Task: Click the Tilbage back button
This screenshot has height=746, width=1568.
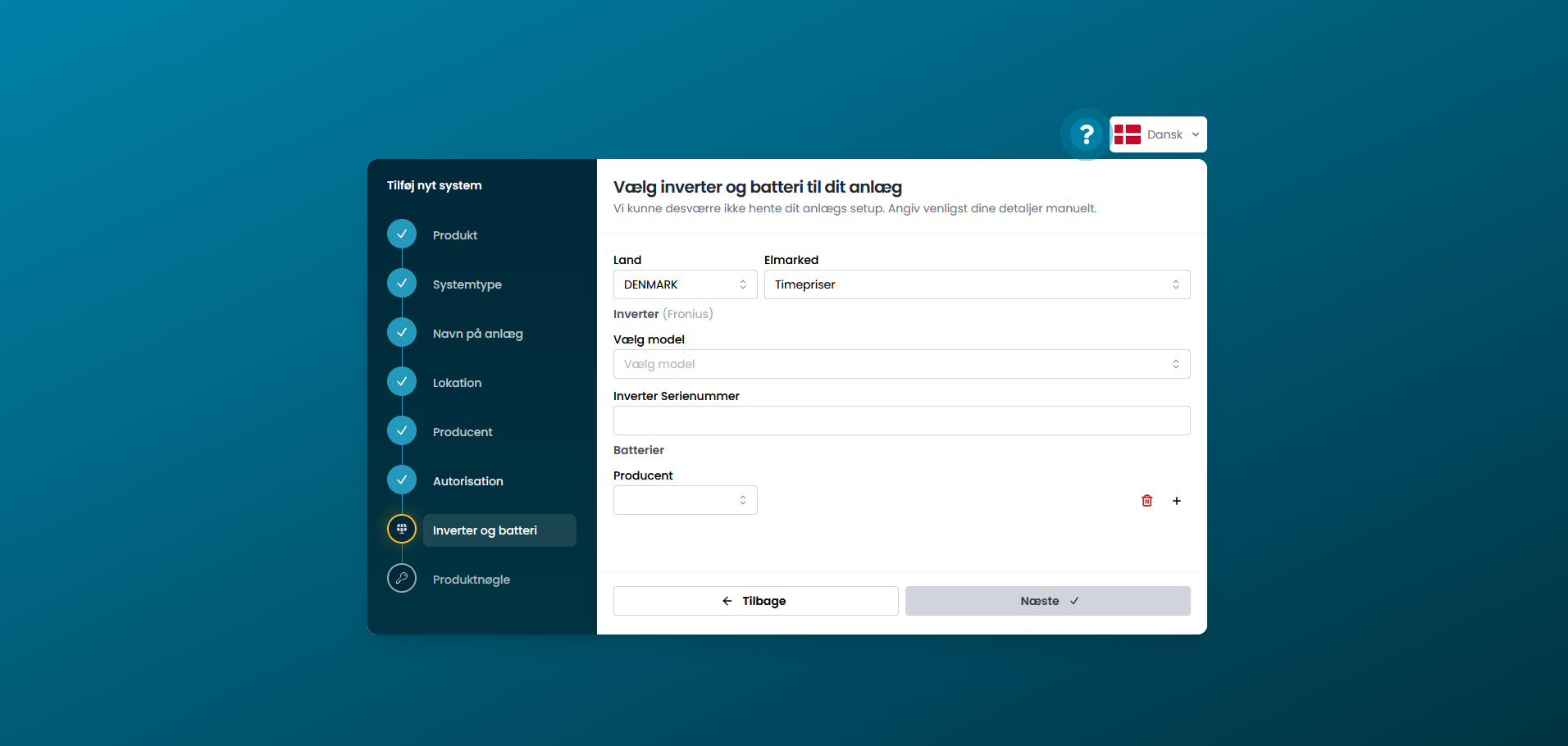Action: click(x=755, y=601)
